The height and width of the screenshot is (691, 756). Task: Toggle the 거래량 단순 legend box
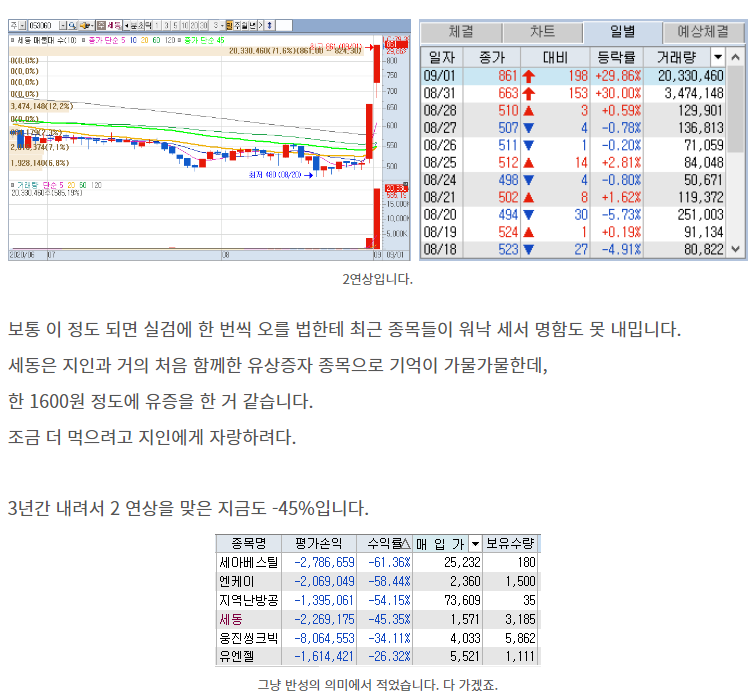(x=13, y=185)
